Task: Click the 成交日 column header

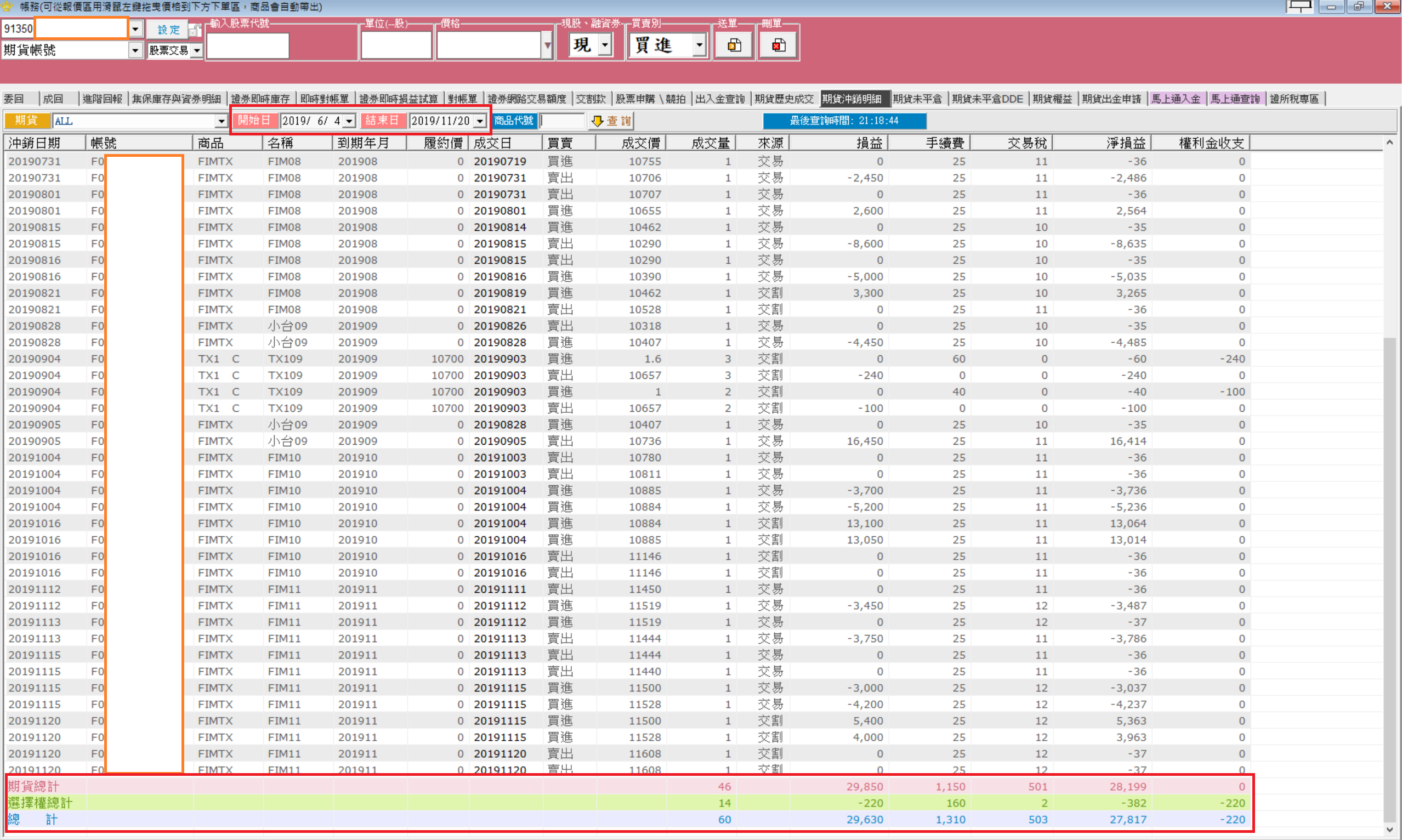Action: tap(505, 143)
